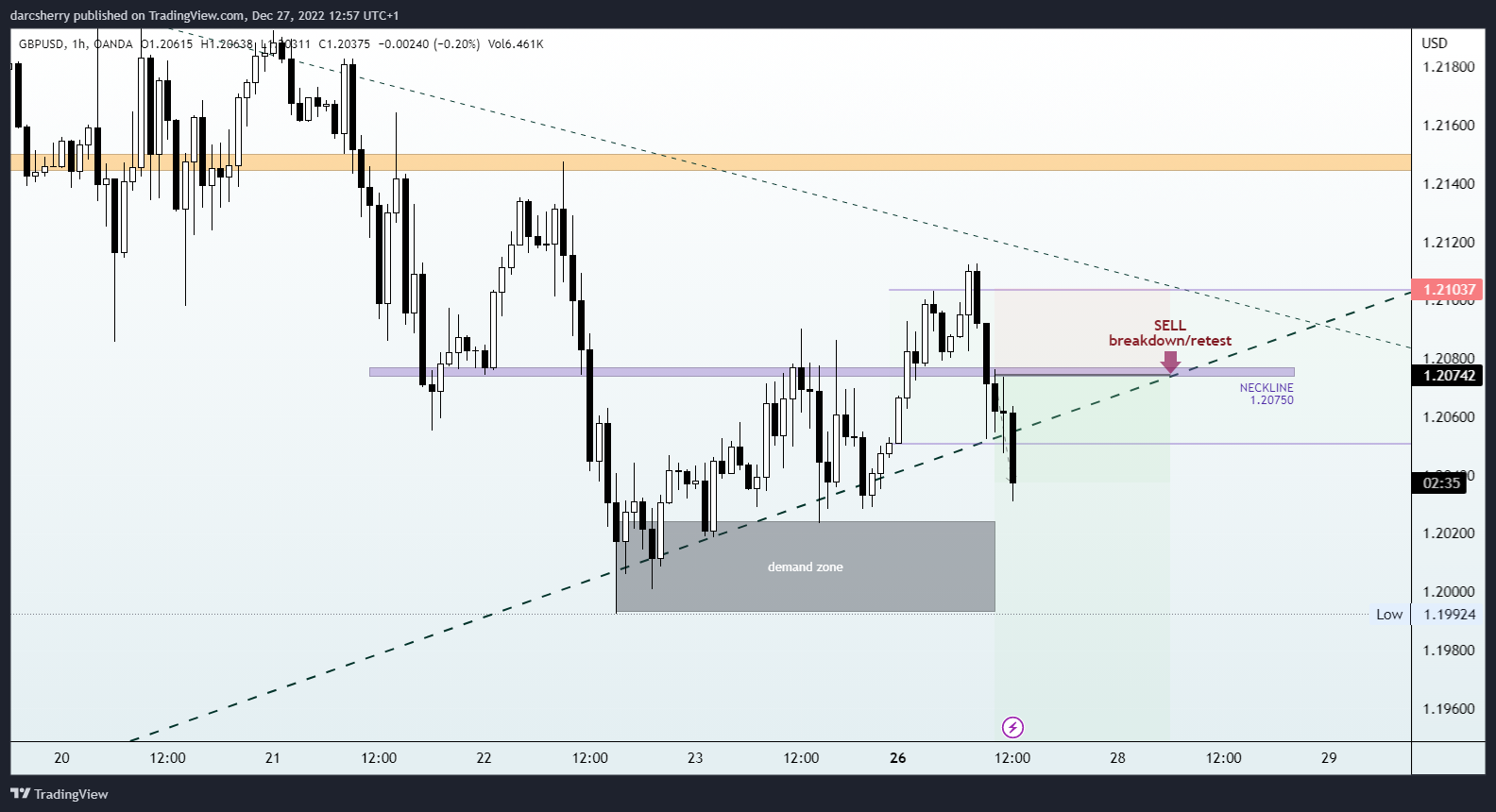
Task: Click the 1.19800 price axis label
Action: click(x=1449, y=651)
